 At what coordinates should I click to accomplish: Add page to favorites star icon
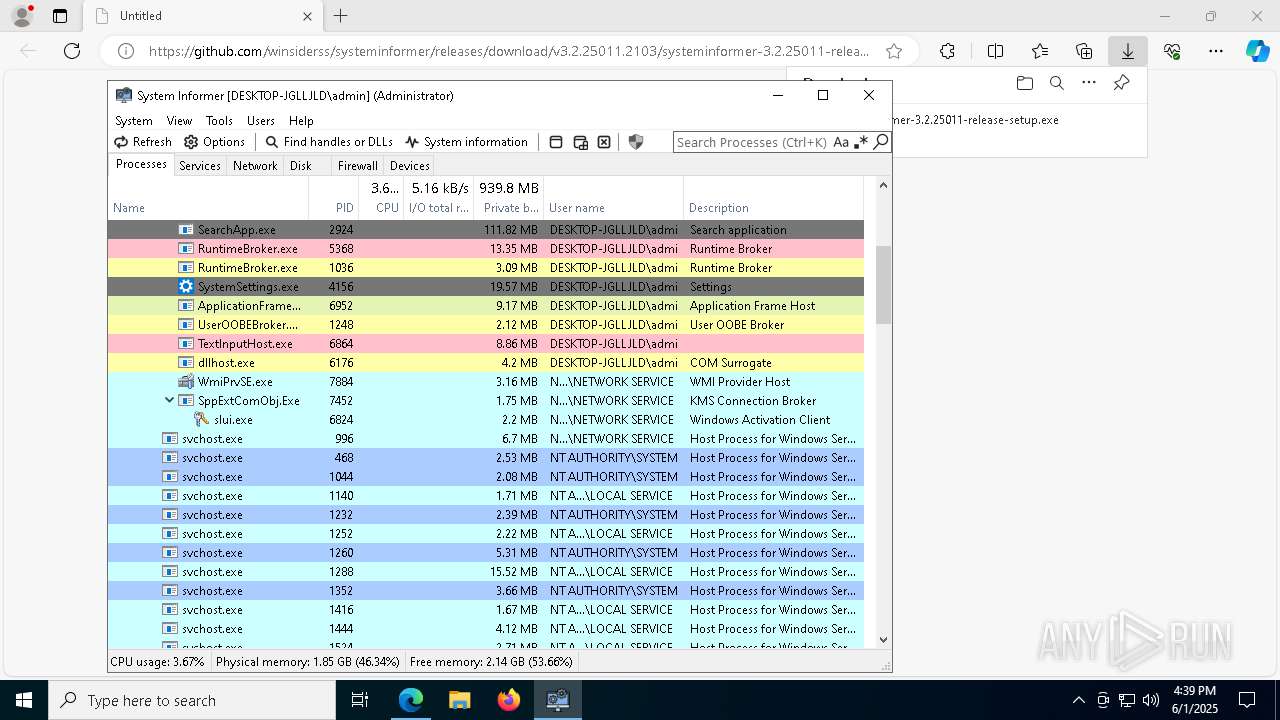pyautogui.click(x=894, y=51)
